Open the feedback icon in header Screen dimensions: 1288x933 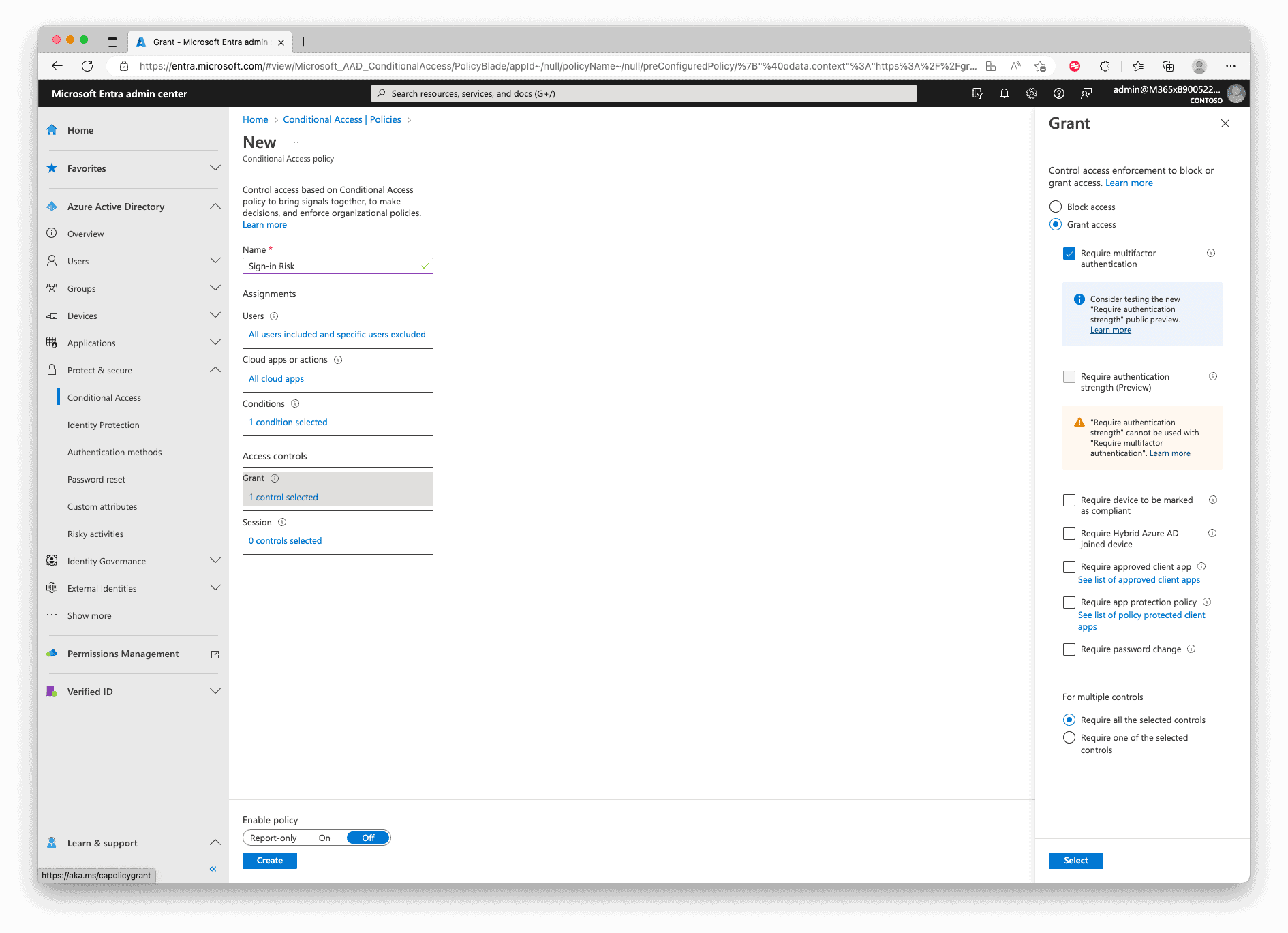[x=1086, y=94]
